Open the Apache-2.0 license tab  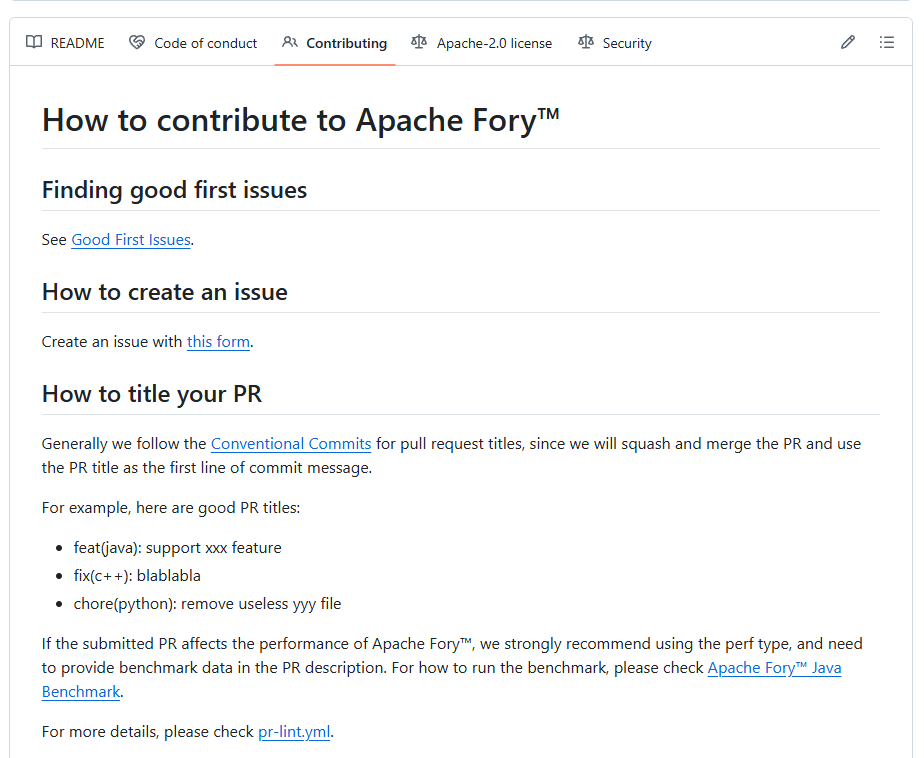coord(481,43)
